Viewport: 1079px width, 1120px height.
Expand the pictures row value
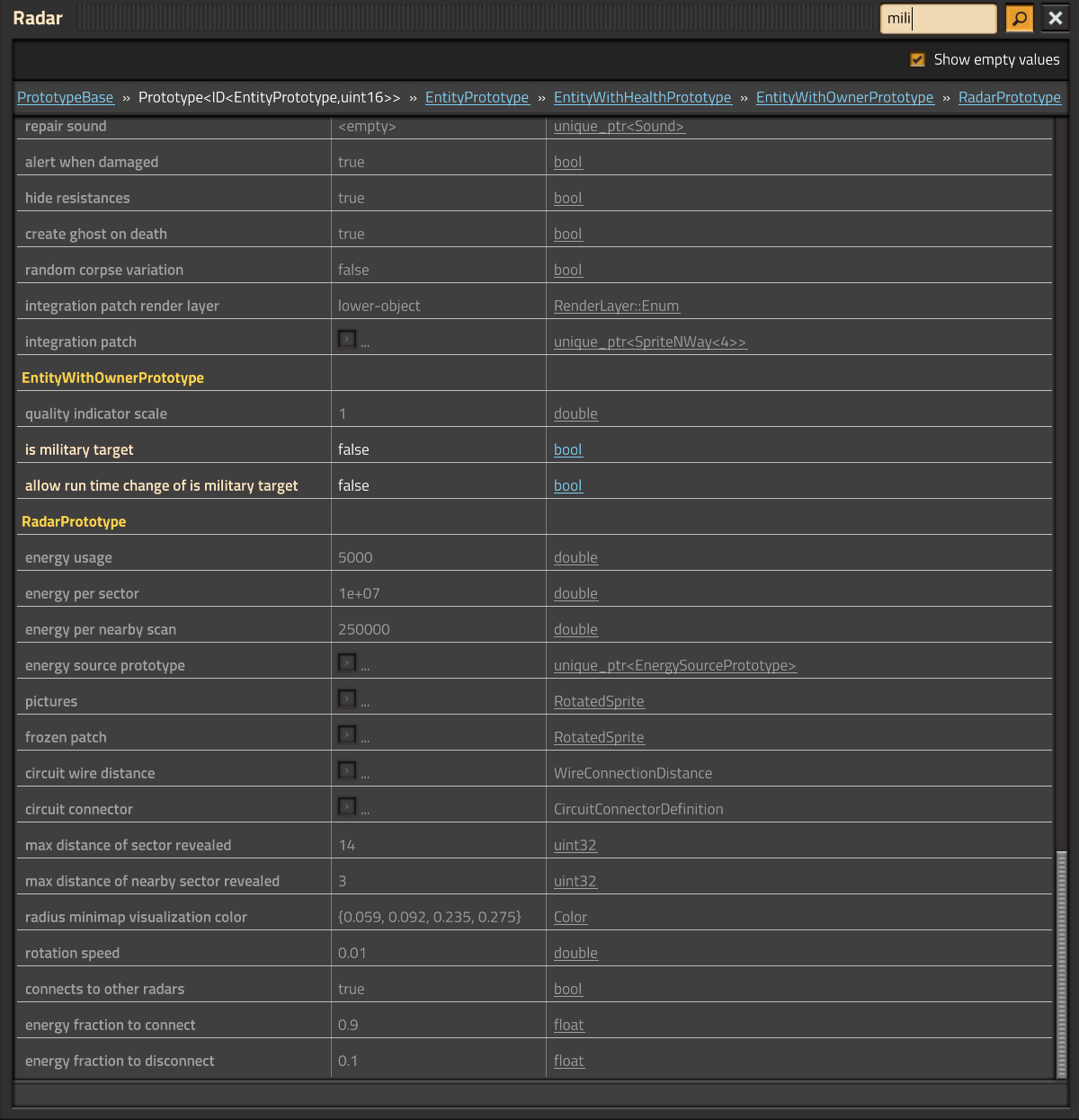(x=347, y=698)
